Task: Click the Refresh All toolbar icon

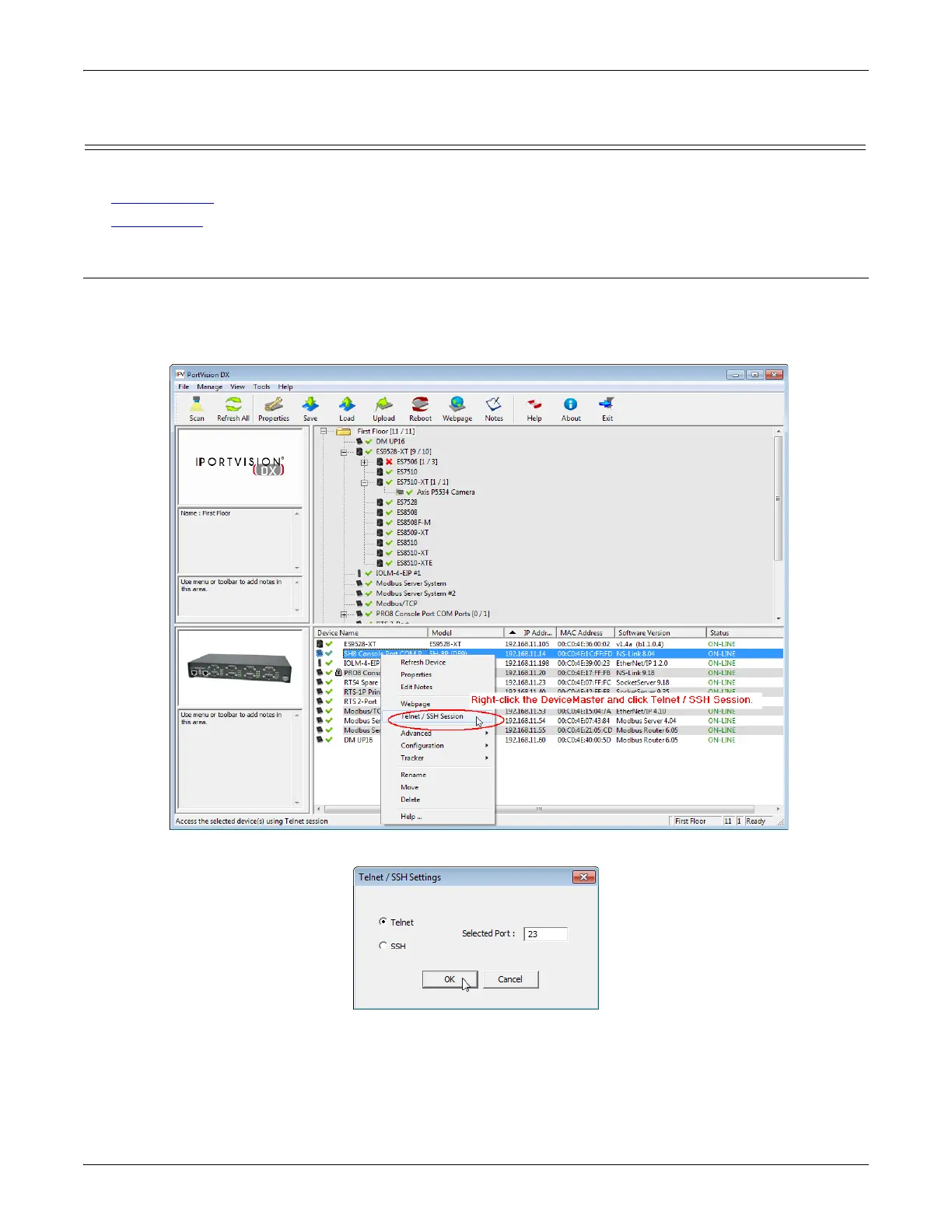Action: point(233,404)
